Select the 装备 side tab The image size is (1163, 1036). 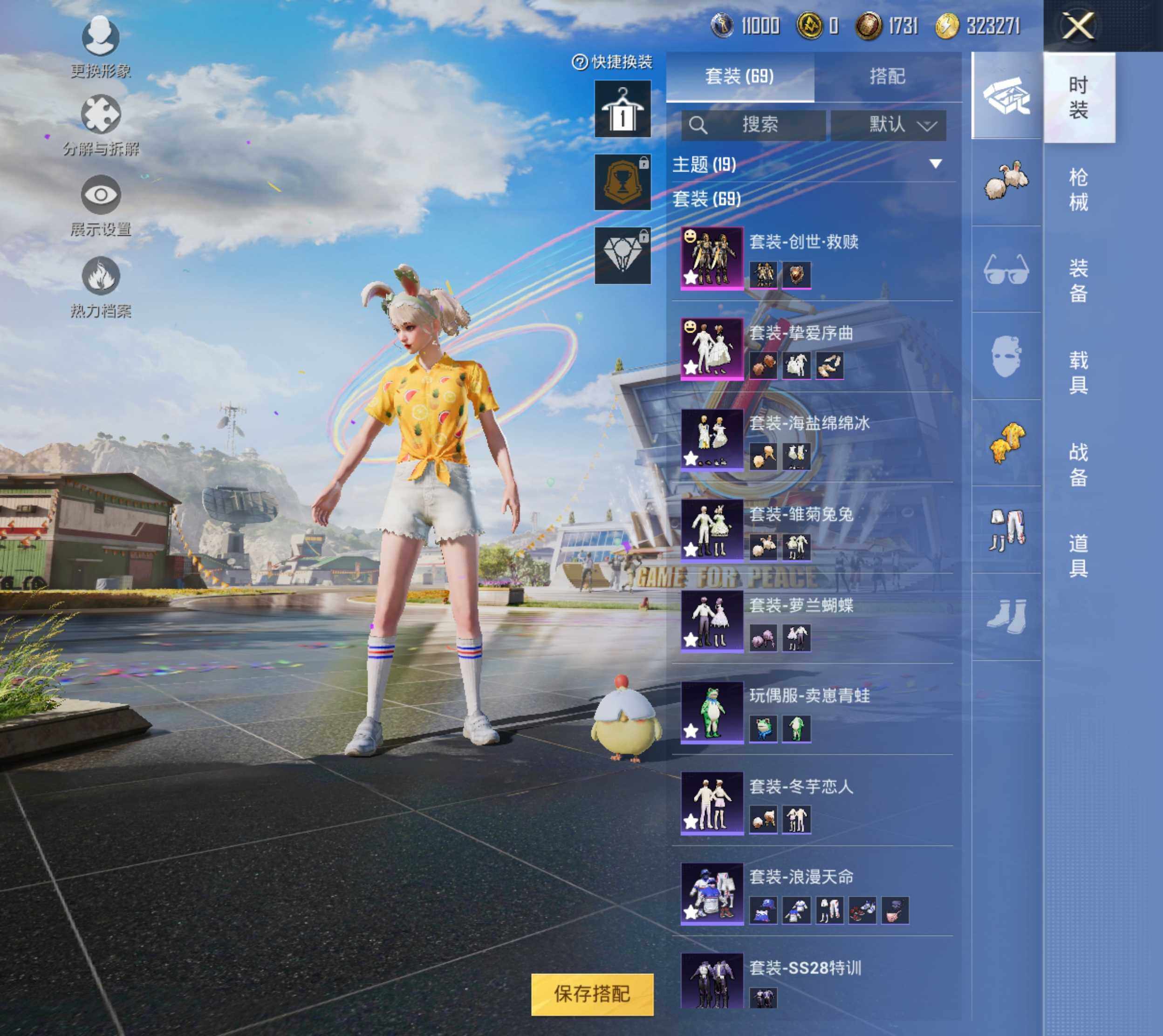[x=1079, y=280]
